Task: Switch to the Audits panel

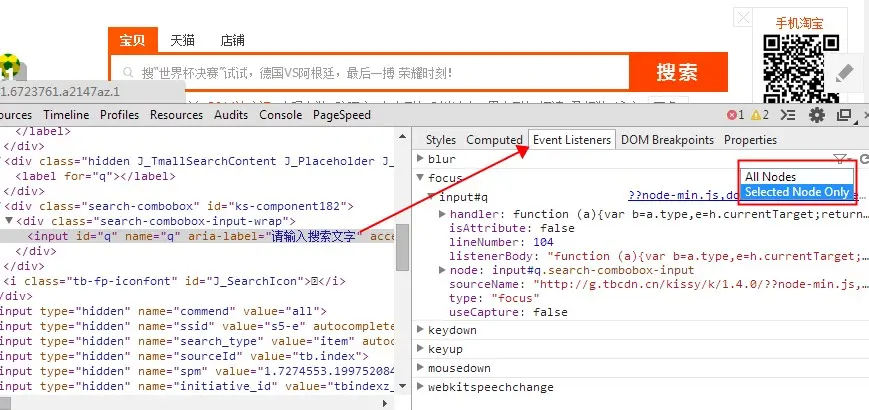Action: pos(231,115)
